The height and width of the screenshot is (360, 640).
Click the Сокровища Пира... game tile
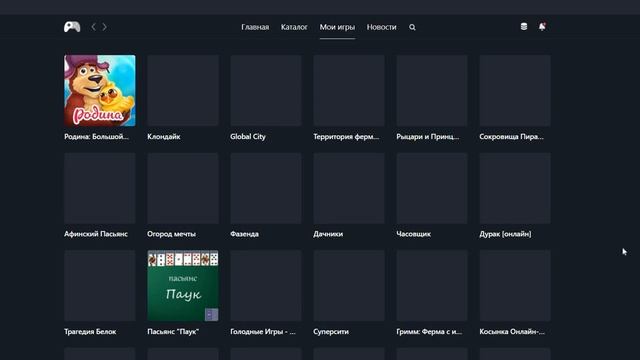click(515, 91)
